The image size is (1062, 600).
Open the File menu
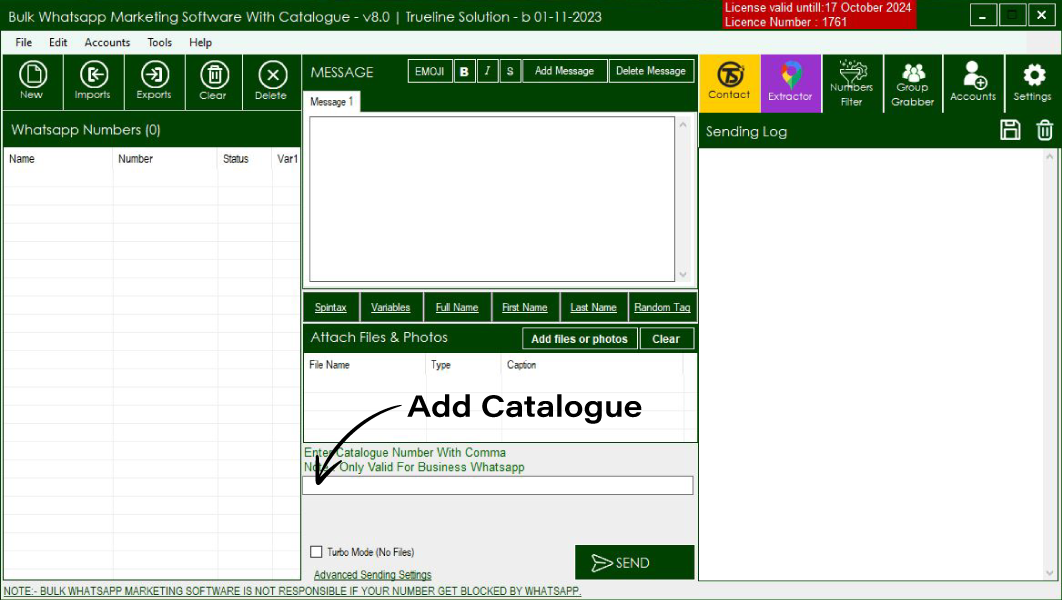click(24, 42)
